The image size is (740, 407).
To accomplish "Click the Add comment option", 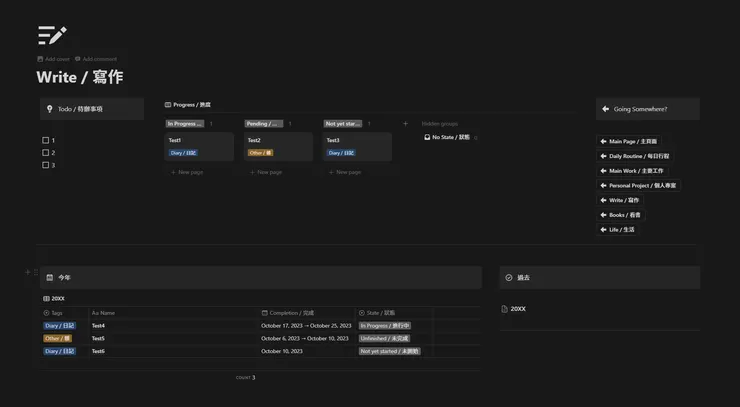I will [x=96, y=59].
